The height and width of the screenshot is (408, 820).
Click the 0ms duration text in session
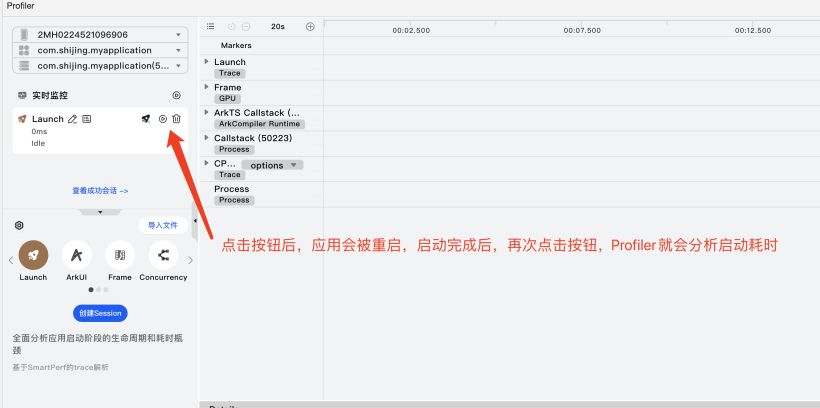click(x=39, y=132)
